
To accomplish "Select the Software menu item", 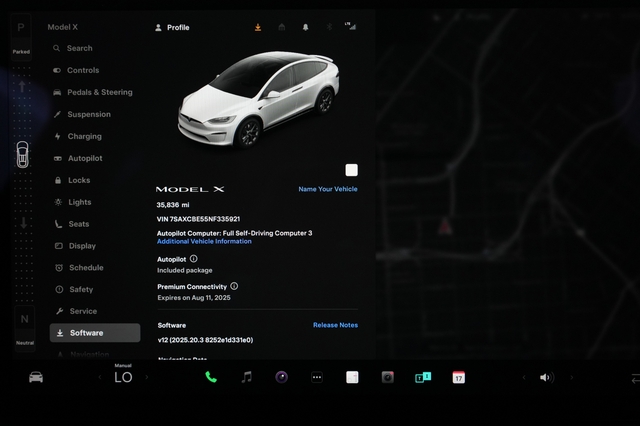I will [x=95, y=333].
